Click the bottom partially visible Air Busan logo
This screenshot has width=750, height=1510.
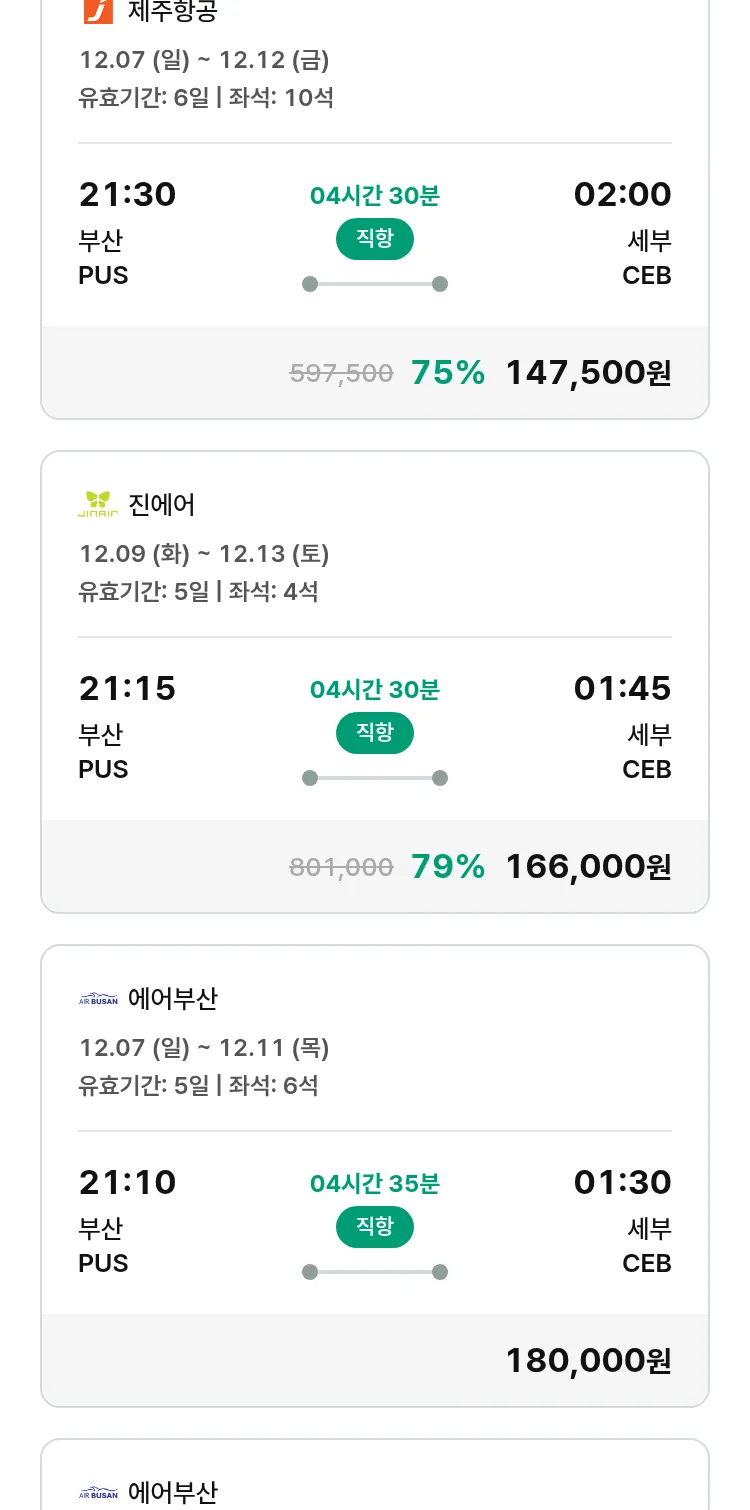pyautogui.click(x=98, y=1493)
